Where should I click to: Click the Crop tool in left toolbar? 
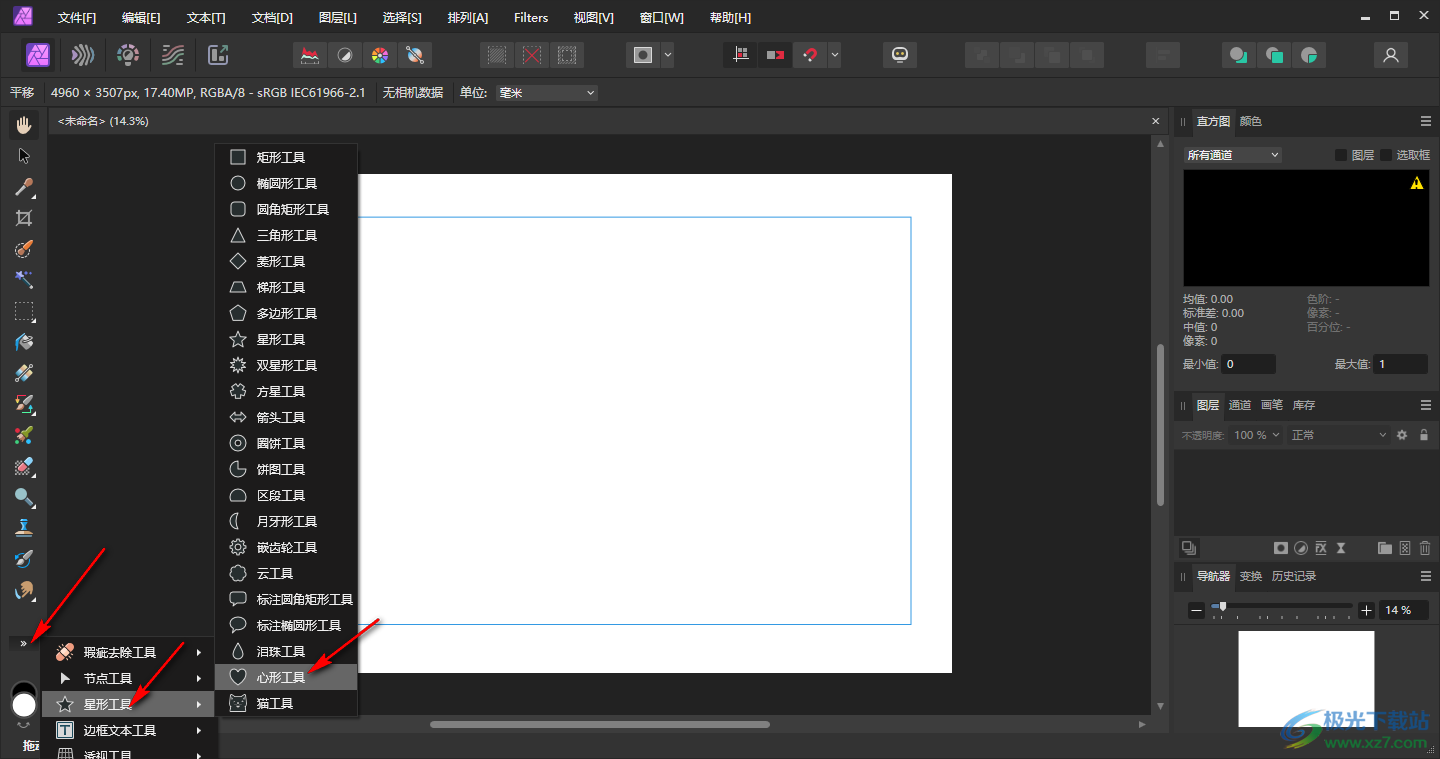click(24, 218)
